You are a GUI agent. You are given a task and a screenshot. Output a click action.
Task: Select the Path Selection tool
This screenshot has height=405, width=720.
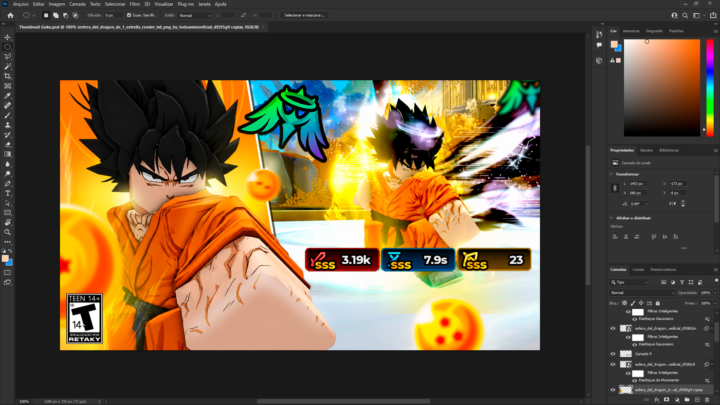point(7,203)
